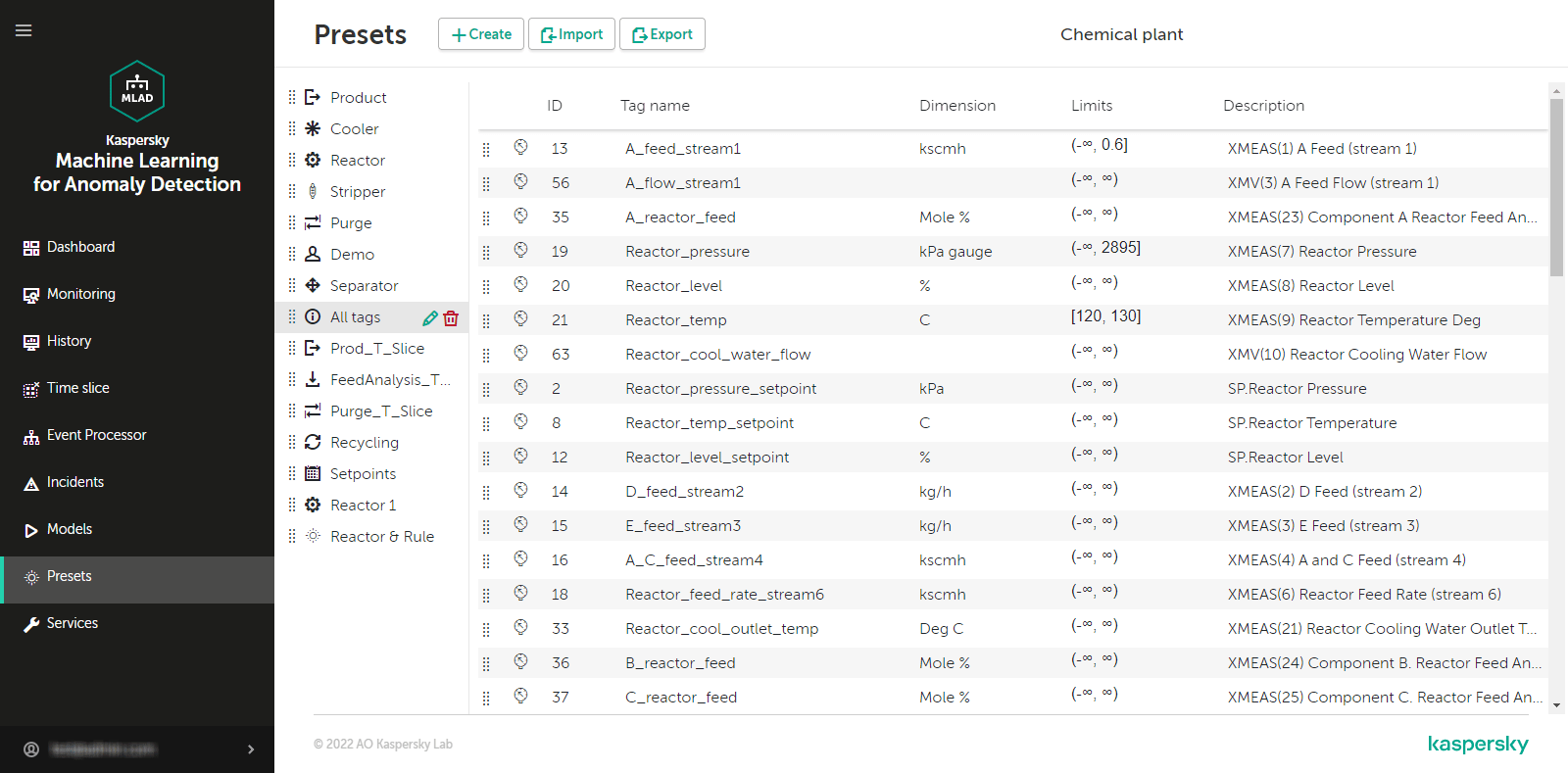This screenshot has width=1568, height=773.
Task: Open the hamburger menu icon
Action: pos(24,30)
